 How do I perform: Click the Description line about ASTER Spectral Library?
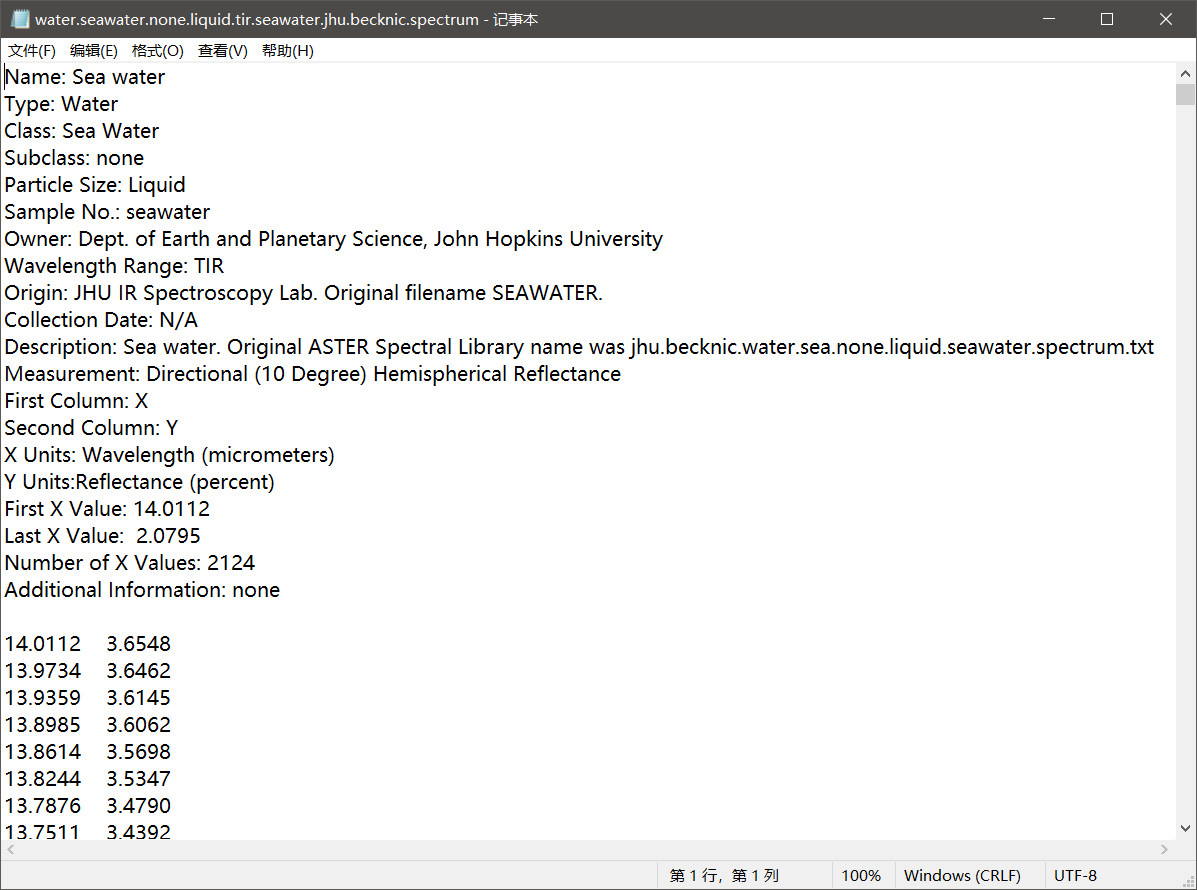coord(579,347)
